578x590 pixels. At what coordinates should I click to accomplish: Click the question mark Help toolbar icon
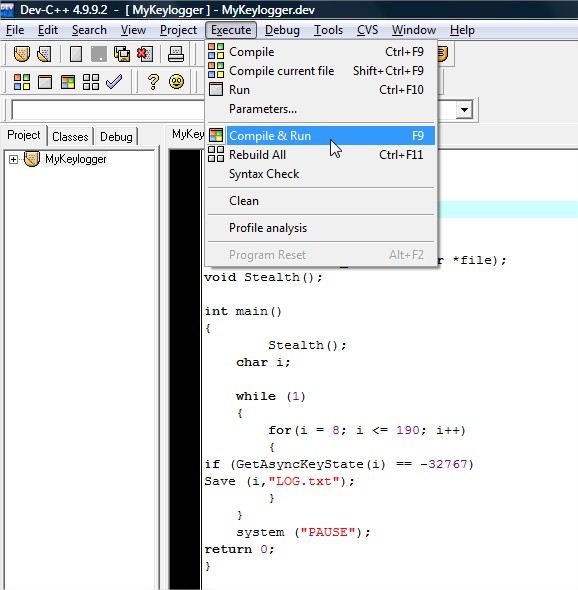click(x=153, y=82)
